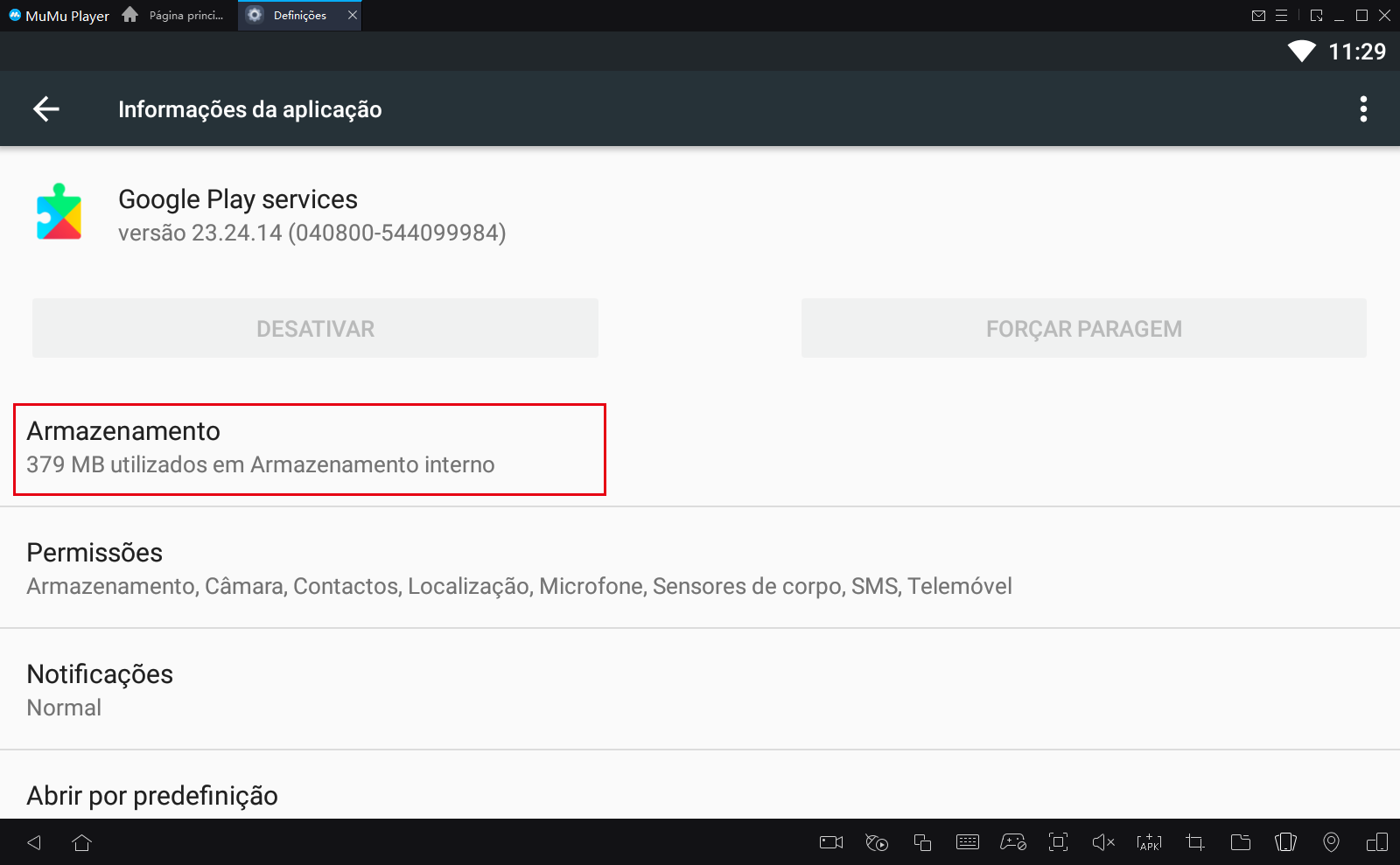Image resolution: width=1400 pixels, height=865 pixels.
Task: Click the shake device icon
Action: [x=1285, y=842]
